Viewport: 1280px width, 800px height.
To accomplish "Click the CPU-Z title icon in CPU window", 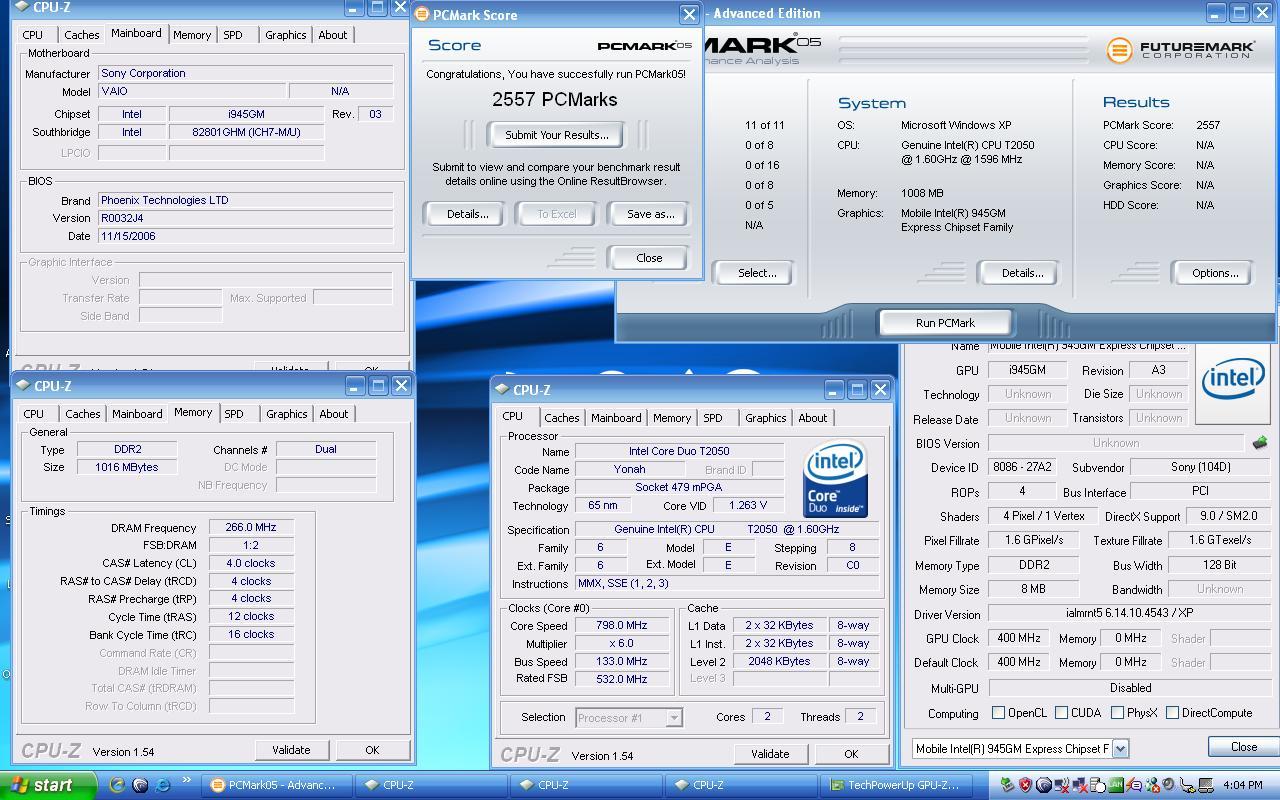I will tap(502, 390).
